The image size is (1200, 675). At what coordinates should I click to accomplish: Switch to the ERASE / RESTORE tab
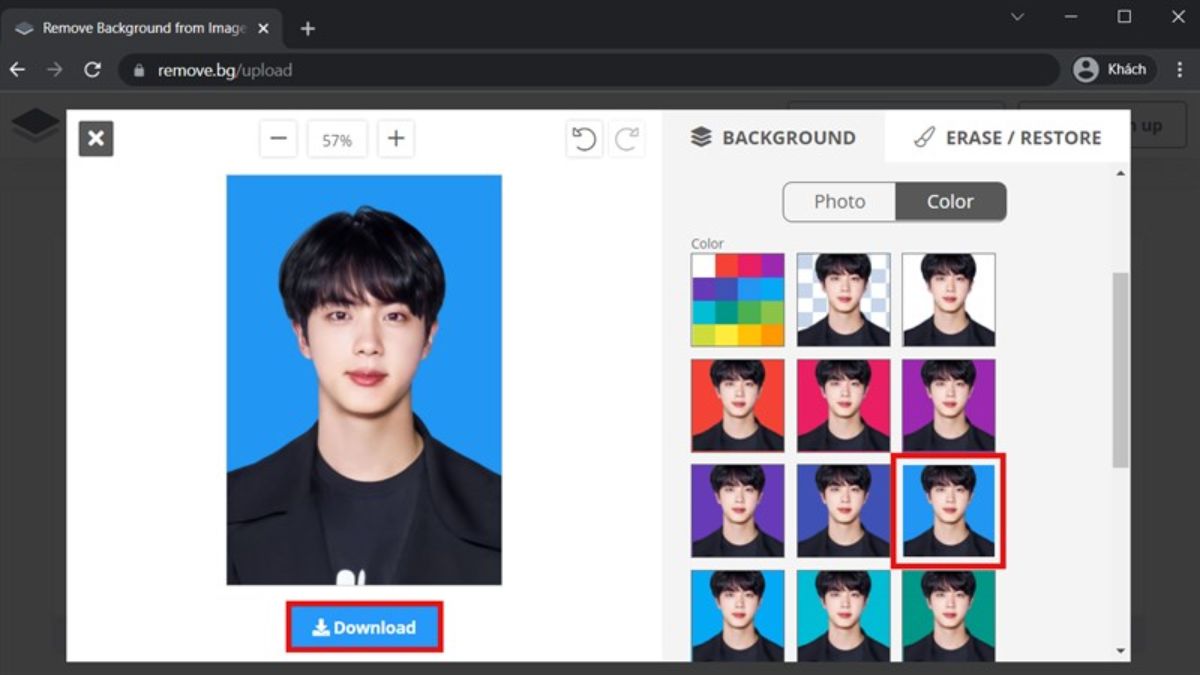tap(1008, 138)
